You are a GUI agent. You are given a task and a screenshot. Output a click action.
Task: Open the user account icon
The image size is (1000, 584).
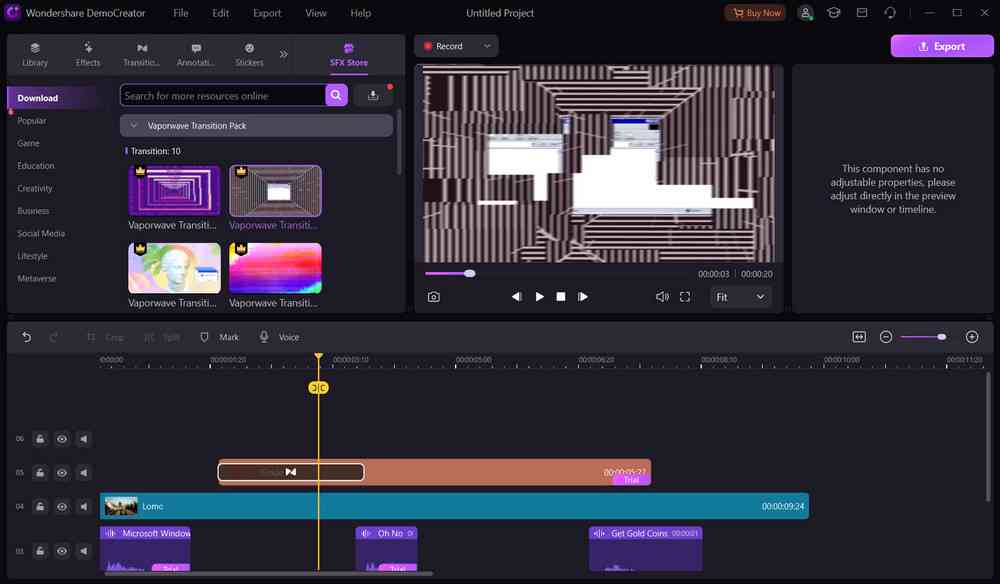click(x=805, y=13)
